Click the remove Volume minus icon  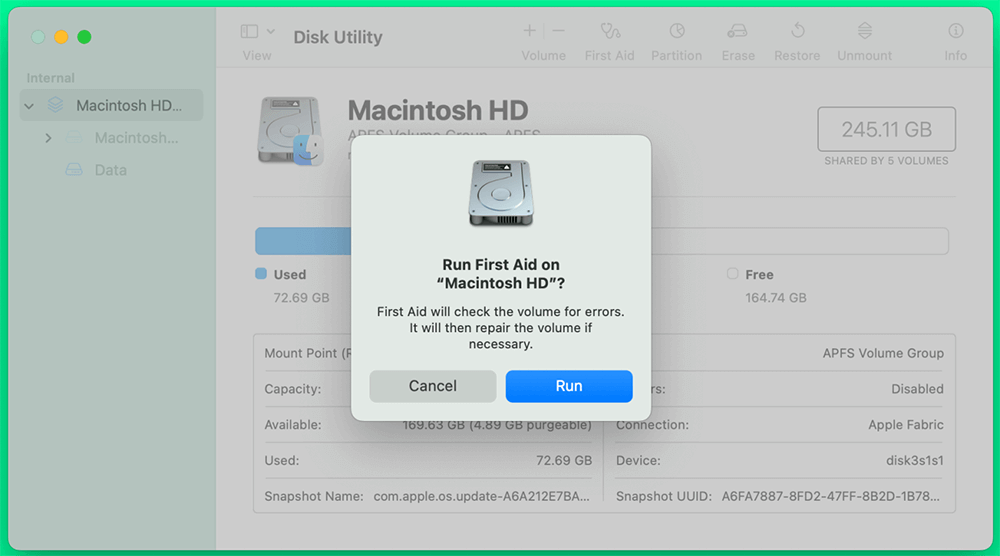(x=559, y=31)
